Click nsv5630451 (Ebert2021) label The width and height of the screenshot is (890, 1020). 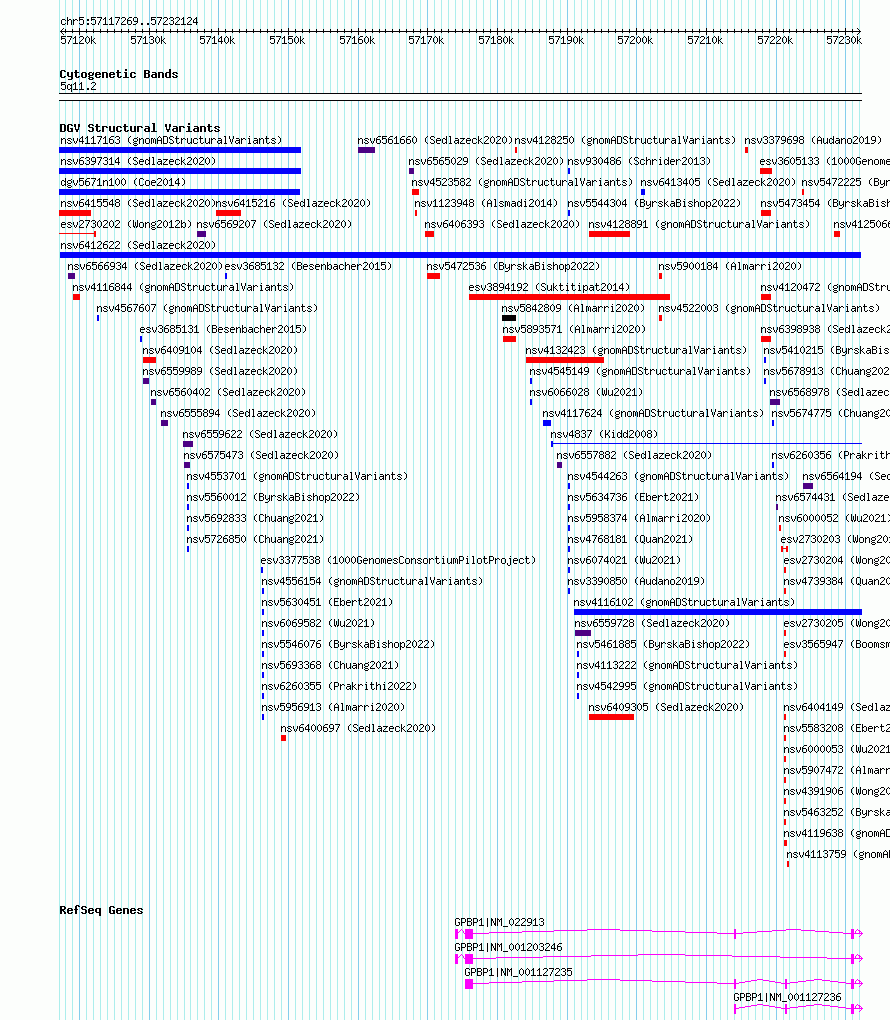pyautogui.click(x=327, y=602)
